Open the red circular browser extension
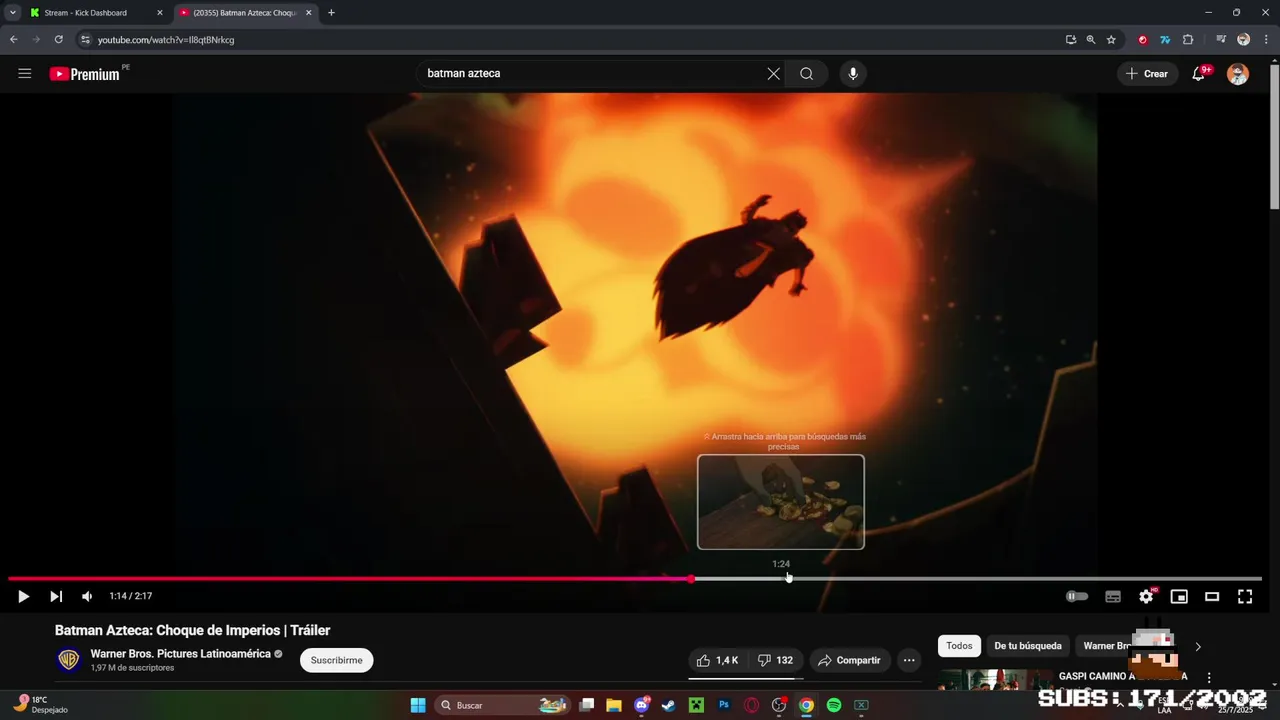This screenshot has width=1280, height=720. point(1142,40)
